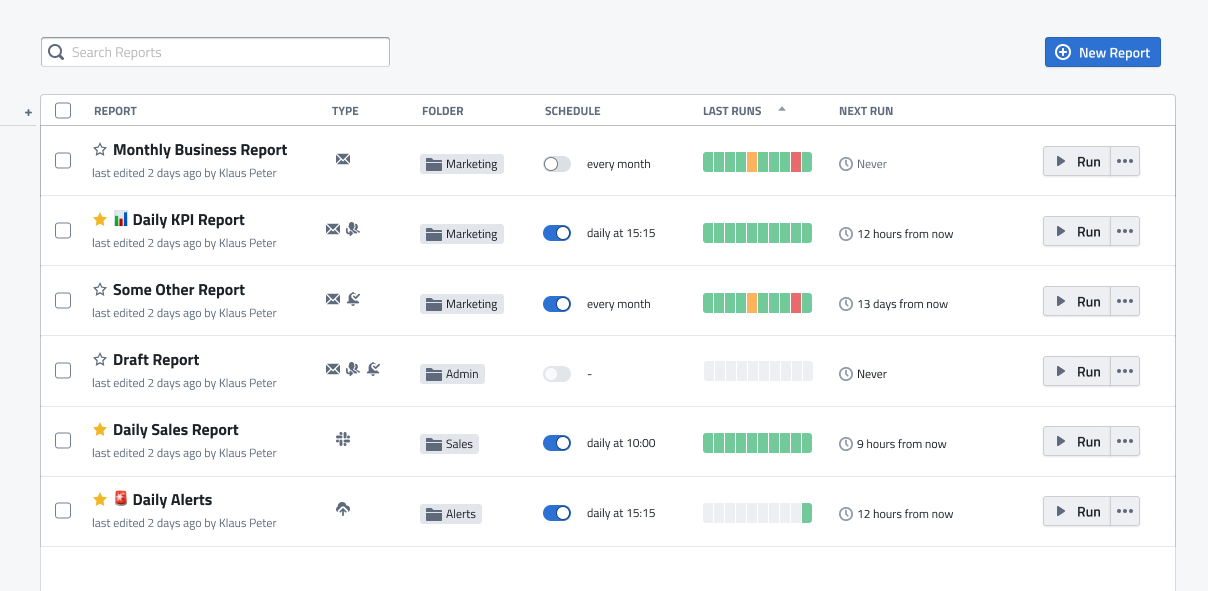This screenshot has height=591, width=1208.
Task: Run the Some Other Report
Action: pos(1077,302)
